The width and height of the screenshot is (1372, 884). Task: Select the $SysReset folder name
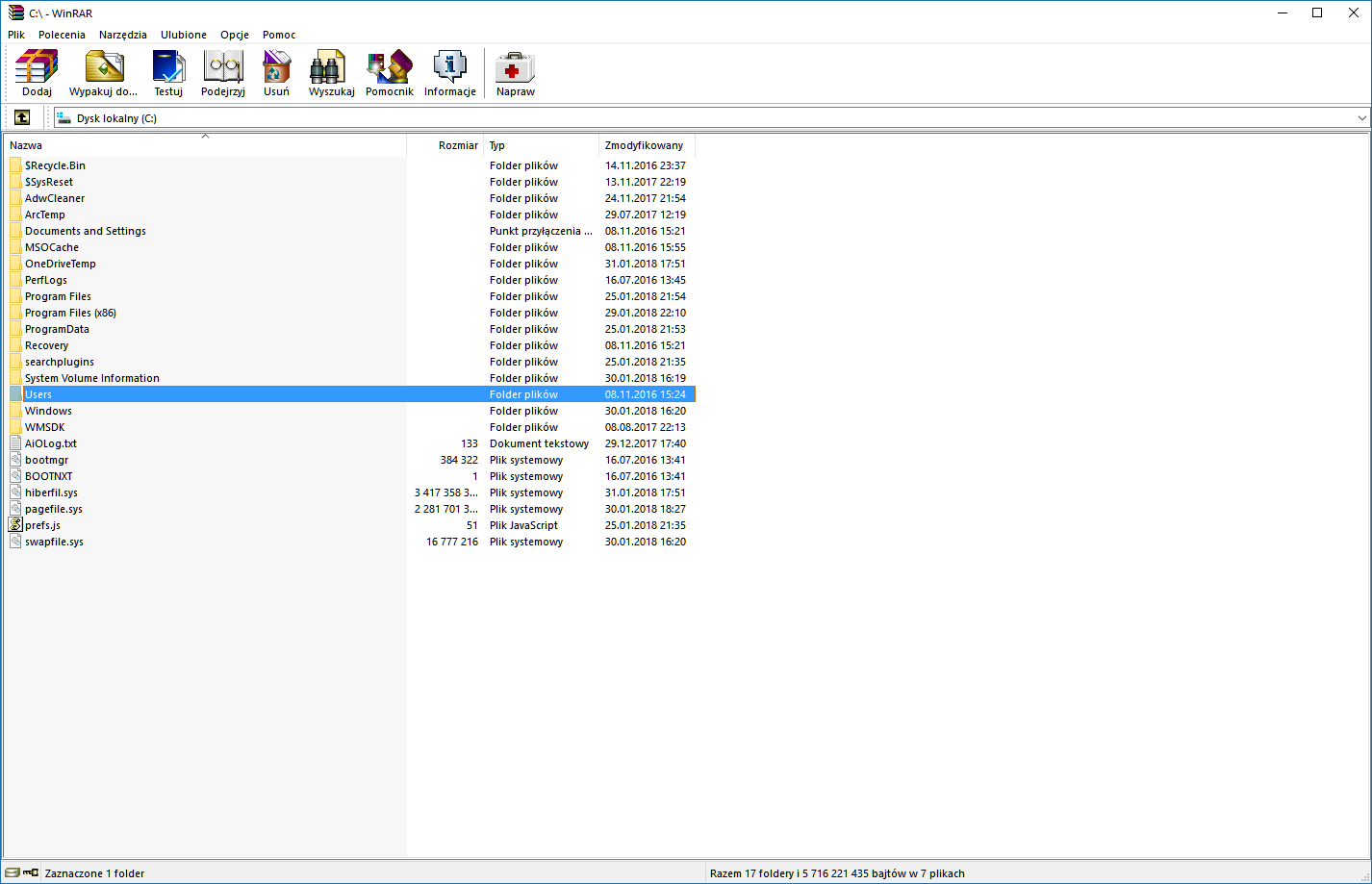pos(49,182)
